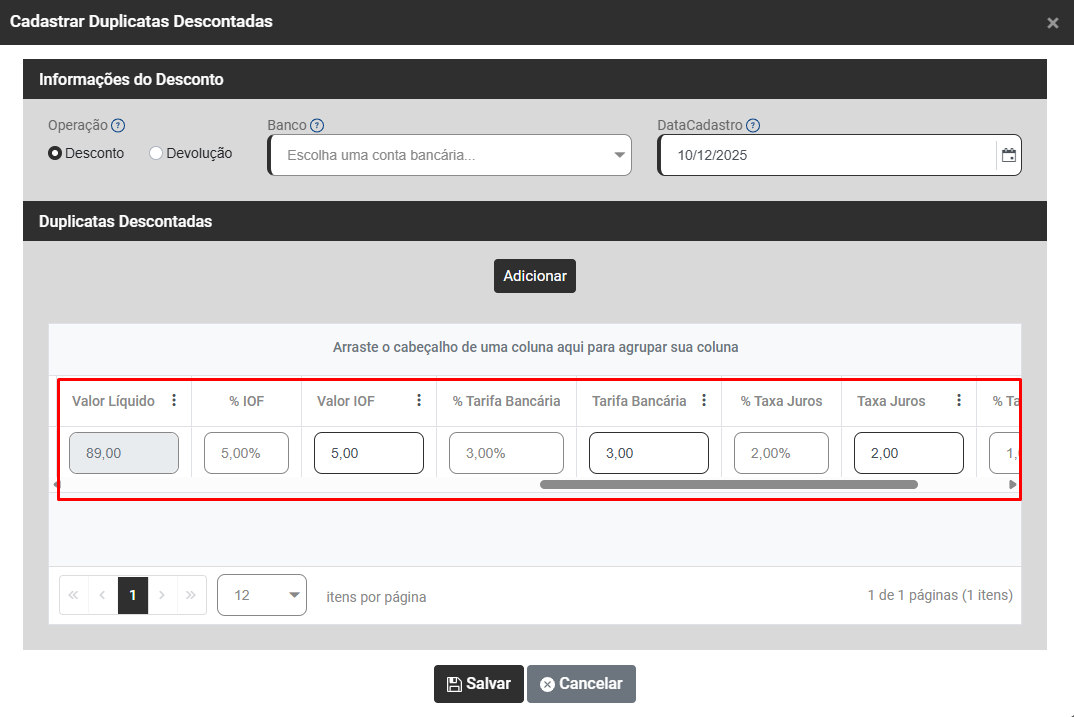The image size is (1074, 717).
Task: Go to page 1 in pagination
Action: click(132, 595)
